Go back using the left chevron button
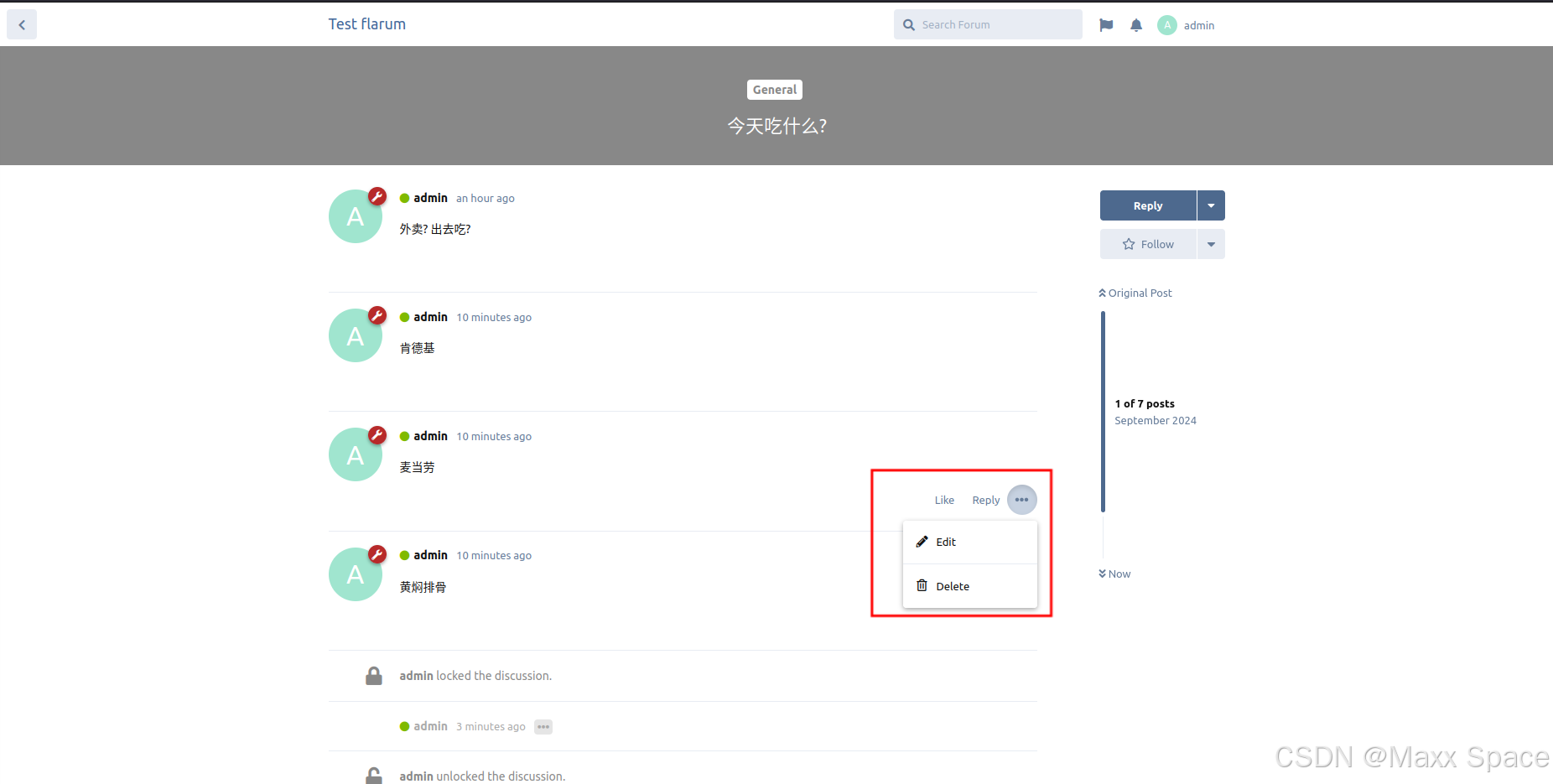Viewport: 1553px width, 784px height. pyautogui.click(x=22, y=25)
